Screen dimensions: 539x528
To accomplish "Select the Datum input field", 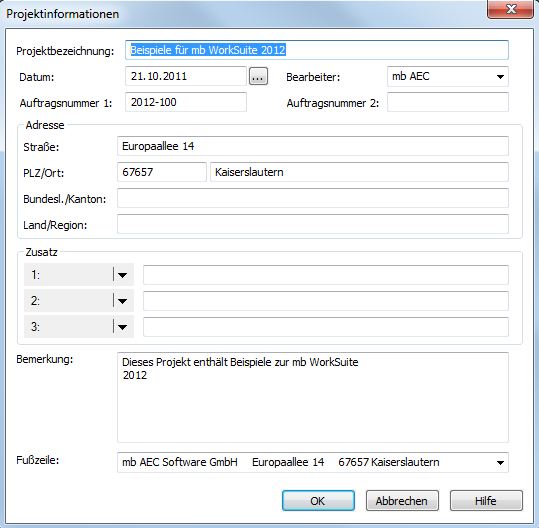I will [x=186, y=76].
